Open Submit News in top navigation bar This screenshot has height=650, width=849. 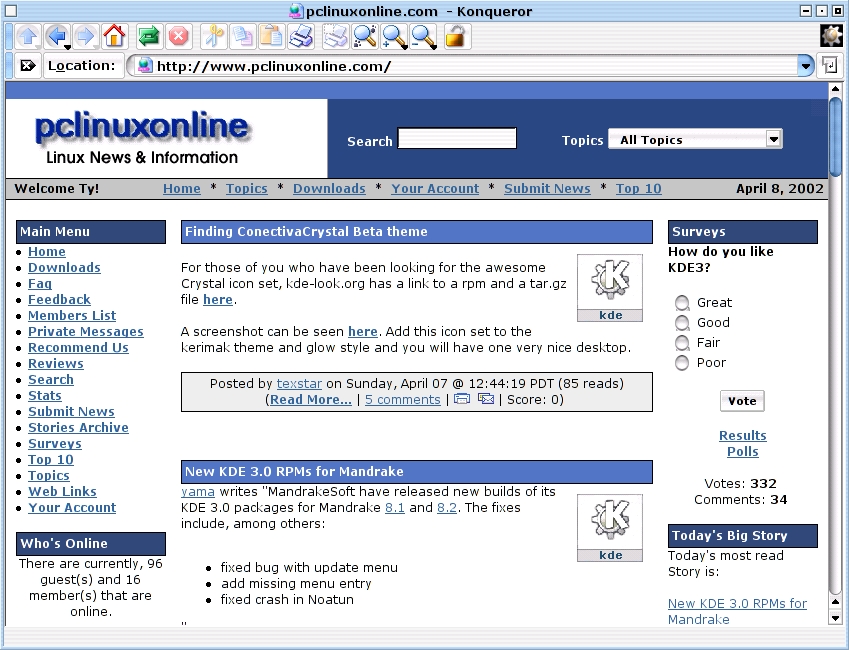click(x=547, y=188)
